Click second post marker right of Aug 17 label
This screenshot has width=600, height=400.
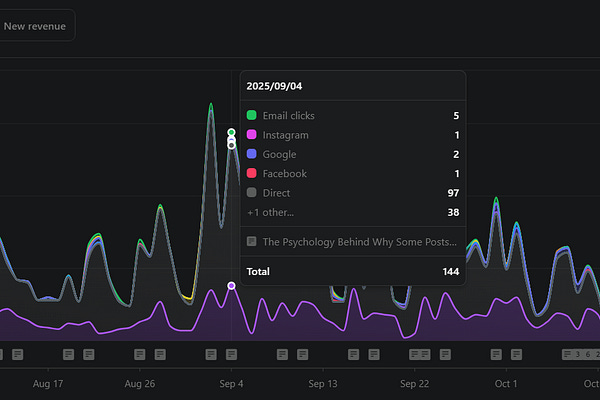coord(89,354)
